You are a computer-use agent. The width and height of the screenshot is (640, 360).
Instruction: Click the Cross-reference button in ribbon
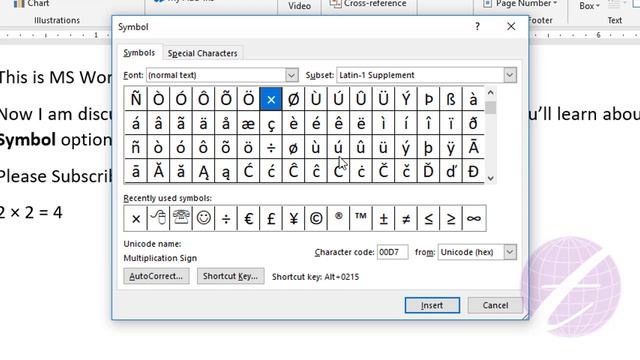pyautogui.click(x=369, y=4)
